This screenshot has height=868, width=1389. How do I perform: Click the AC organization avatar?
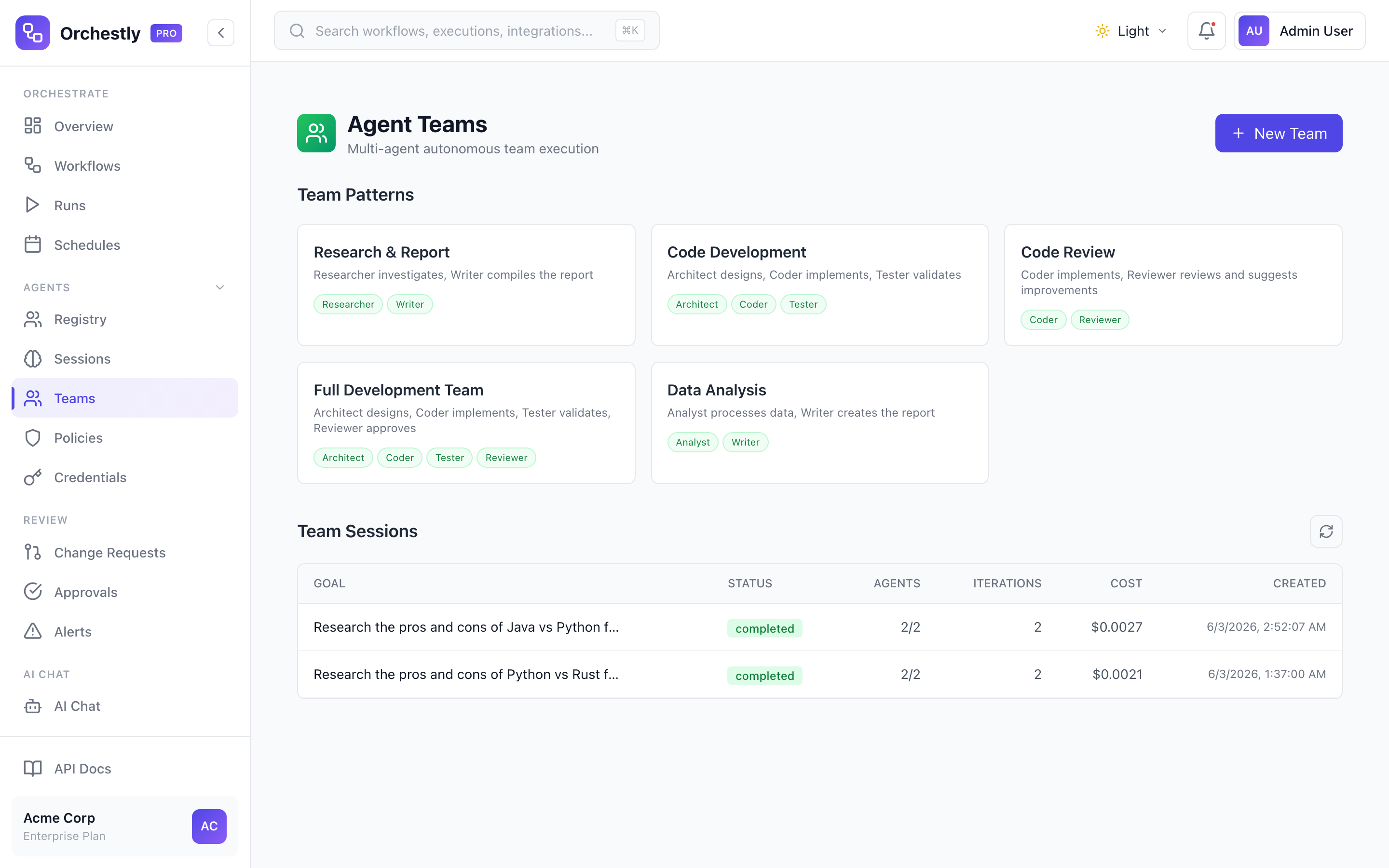(209, 826)
